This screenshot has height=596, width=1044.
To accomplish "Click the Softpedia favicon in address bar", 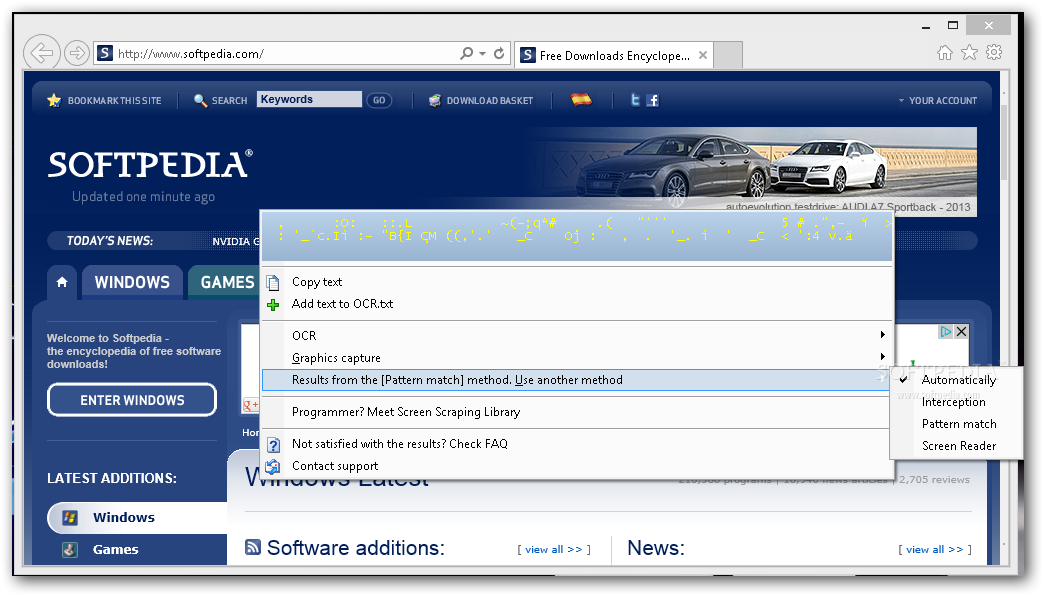I will click(105, 53).
